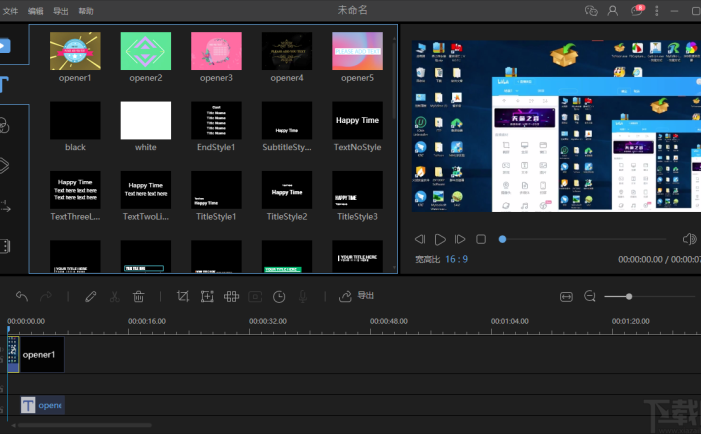The height and width of the screenshot is (434, 701).
Task: Select the opener3 template thumbnail
Action: [x=217, y=51]
